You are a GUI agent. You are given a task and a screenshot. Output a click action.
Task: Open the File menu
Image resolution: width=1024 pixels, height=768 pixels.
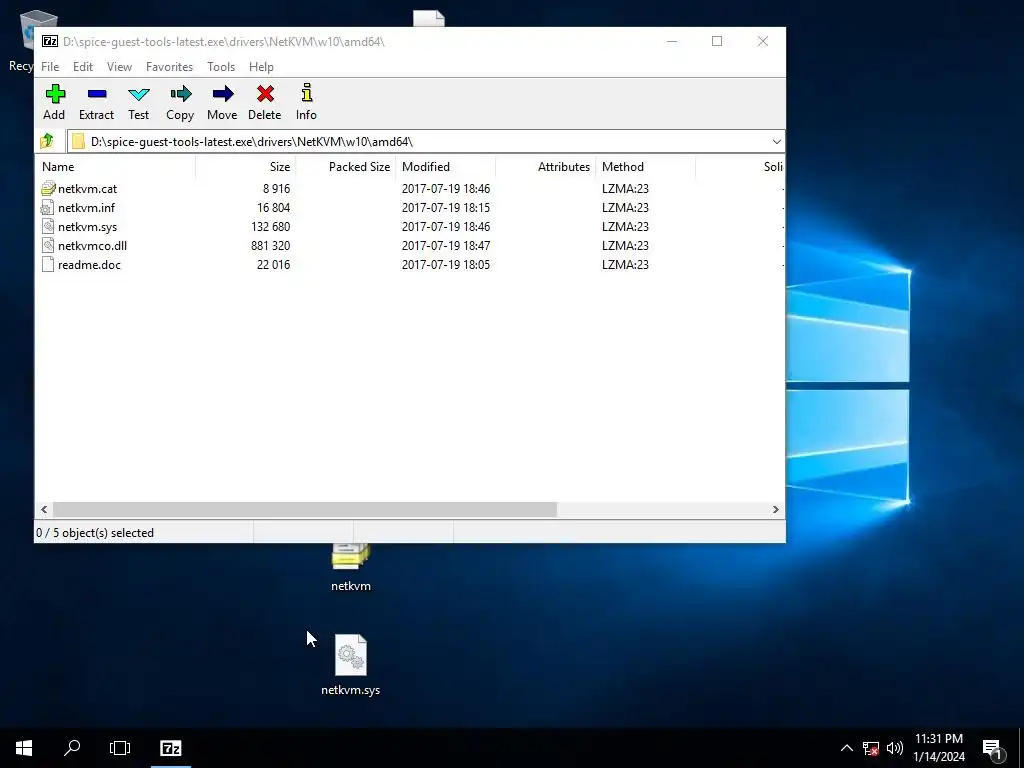(x=50, y=67)
